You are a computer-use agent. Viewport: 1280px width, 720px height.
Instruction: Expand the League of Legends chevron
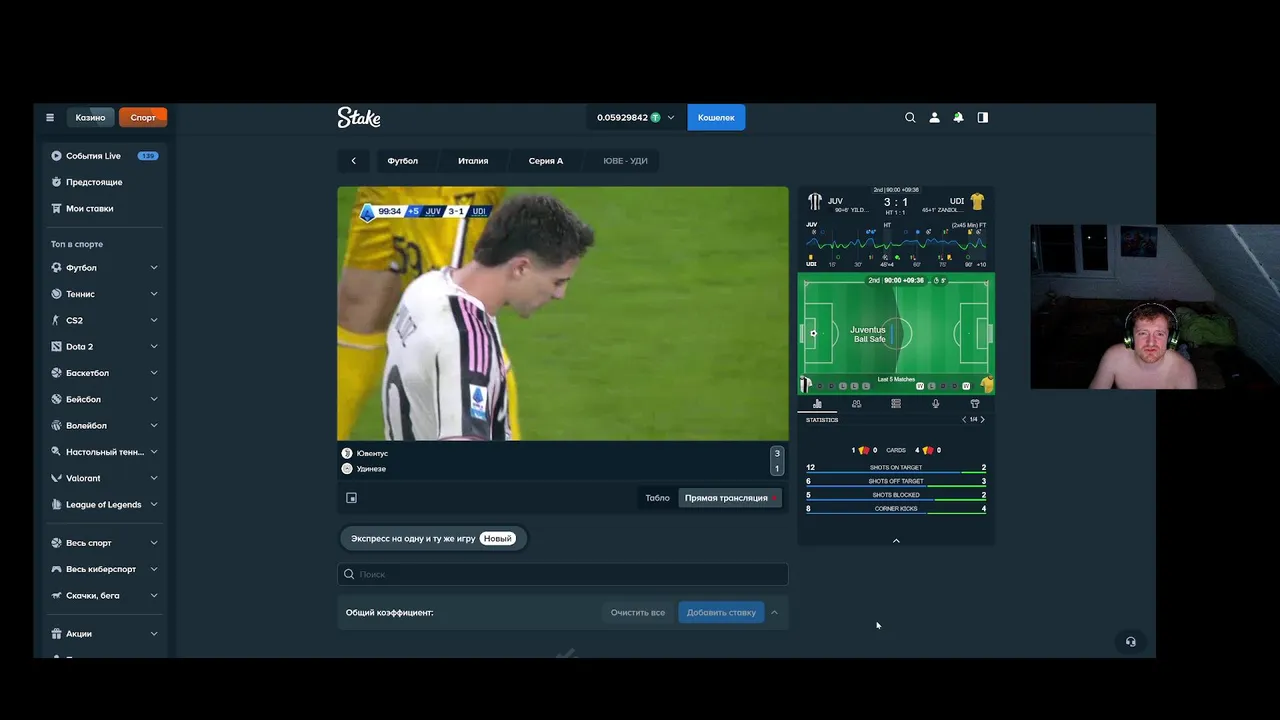154,505
